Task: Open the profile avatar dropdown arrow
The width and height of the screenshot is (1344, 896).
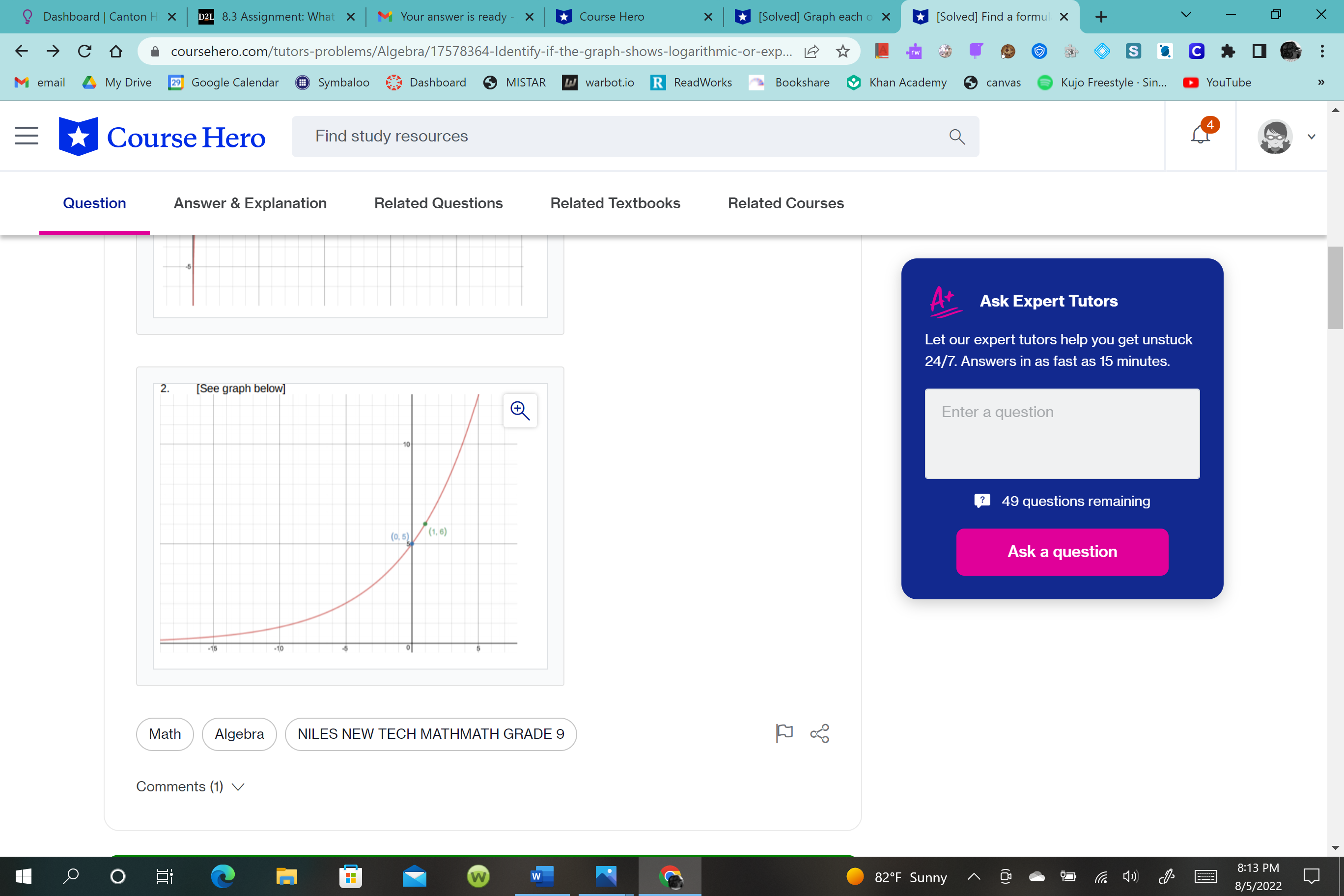Action: (x=1312, y=137)
